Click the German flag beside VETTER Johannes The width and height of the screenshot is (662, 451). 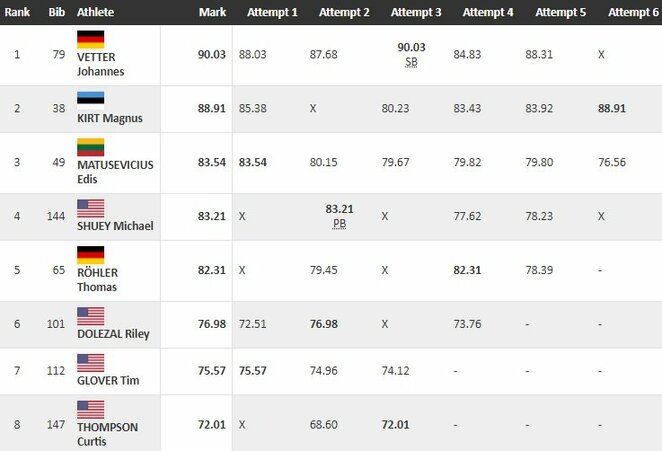(90, 40)
